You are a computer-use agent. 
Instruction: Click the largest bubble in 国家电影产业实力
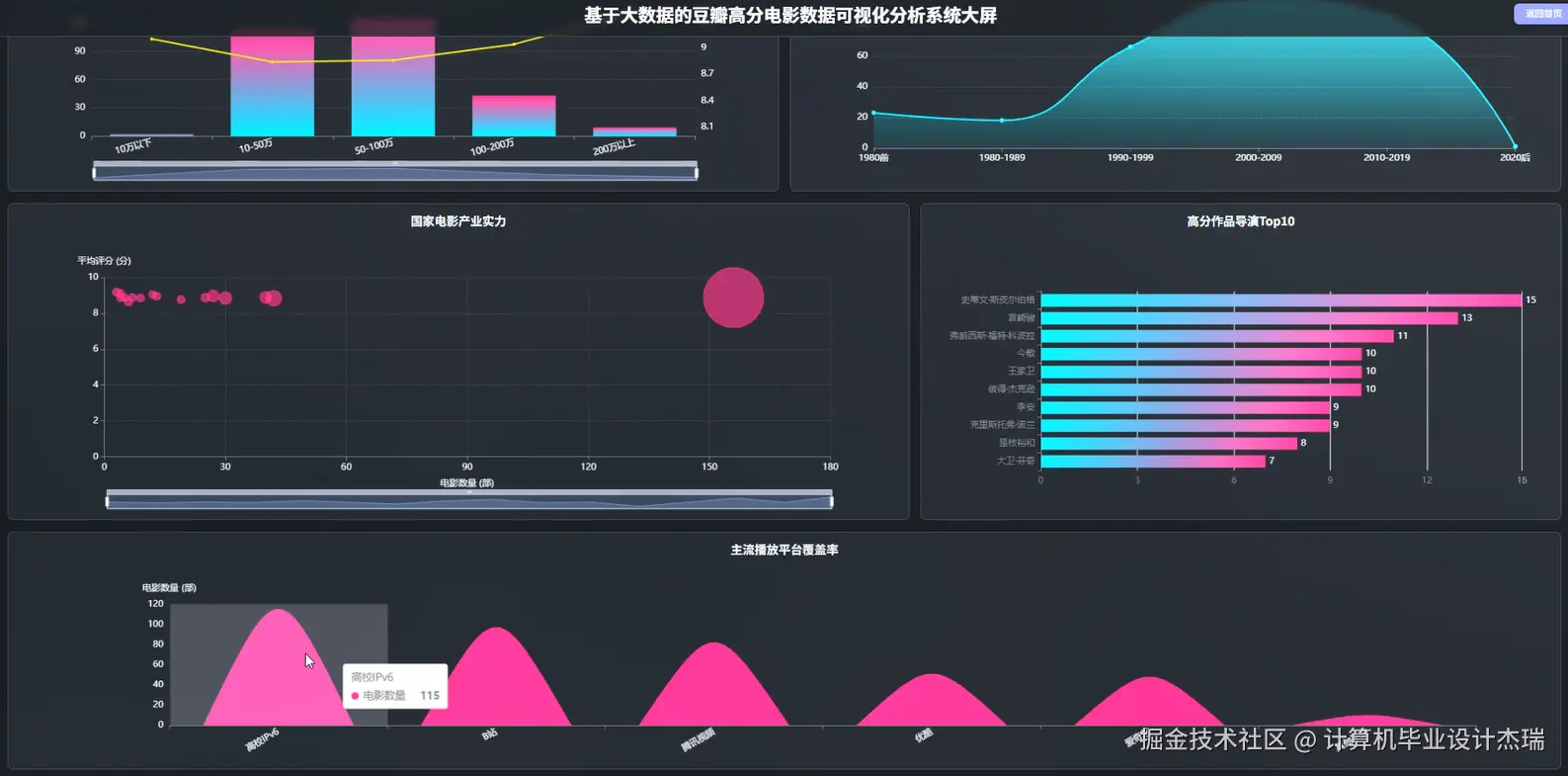[x=733, y=298]
